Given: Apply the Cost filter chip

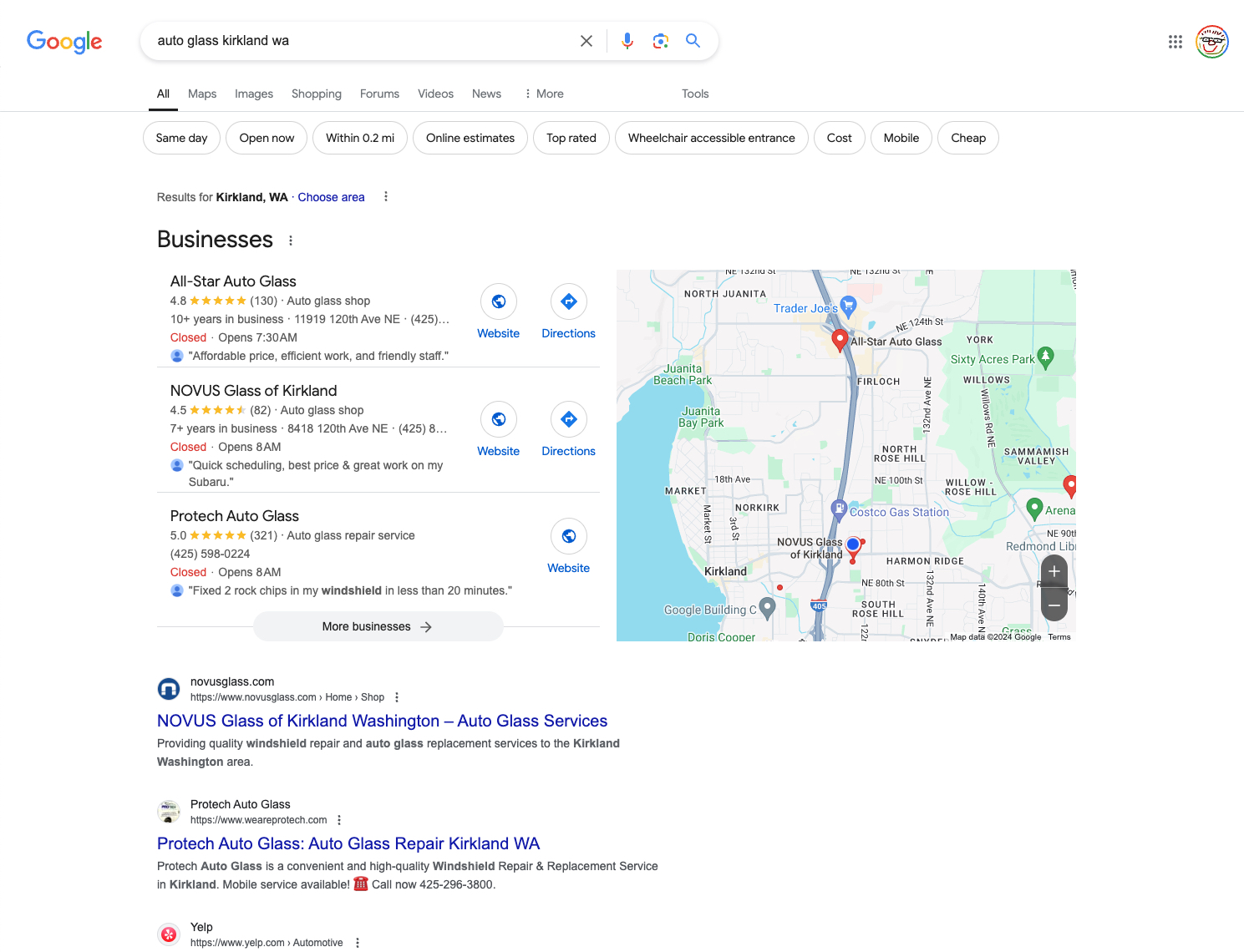Looking at the screenshot, I should [840, 138].
